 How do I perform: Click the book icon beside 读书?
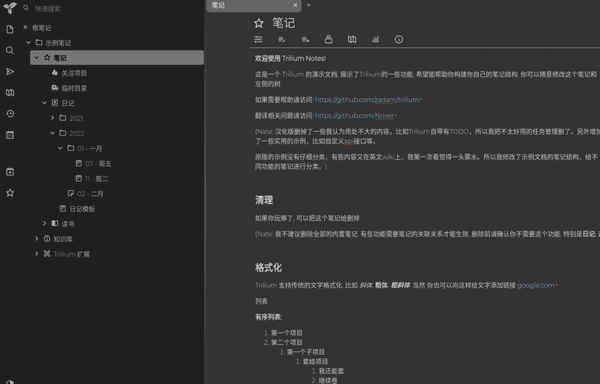point(55,223)
